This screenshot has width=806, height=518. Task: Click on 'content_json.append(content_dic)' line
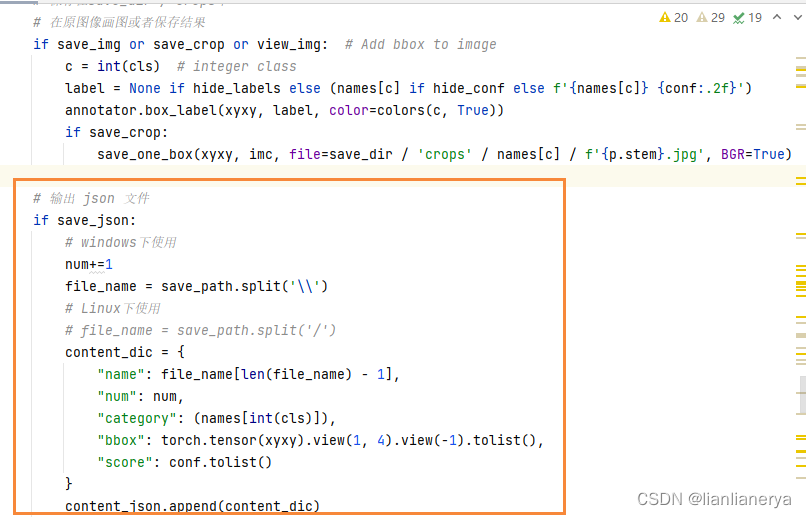click(192, 506)
